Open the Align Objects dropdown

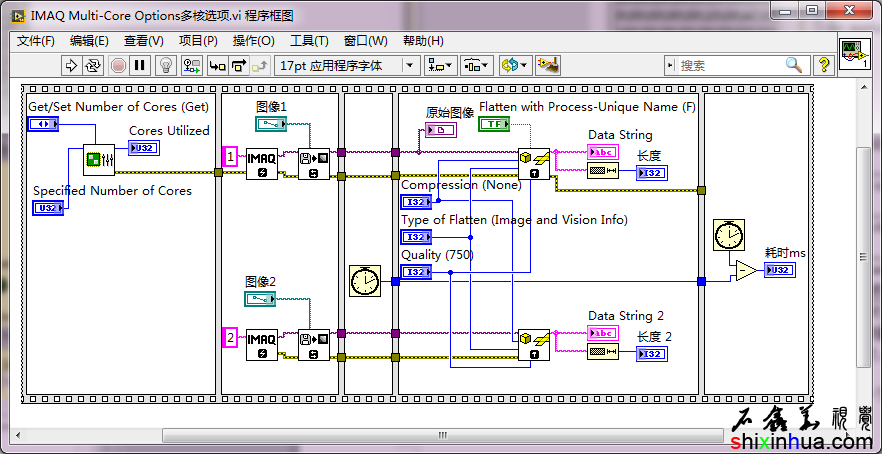[440, 65]
